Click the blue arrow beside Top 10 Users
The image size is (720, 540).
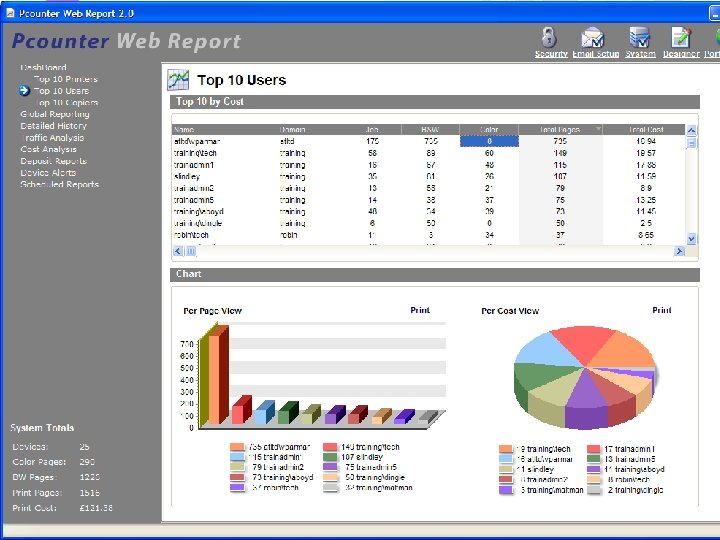coord(24,90)
